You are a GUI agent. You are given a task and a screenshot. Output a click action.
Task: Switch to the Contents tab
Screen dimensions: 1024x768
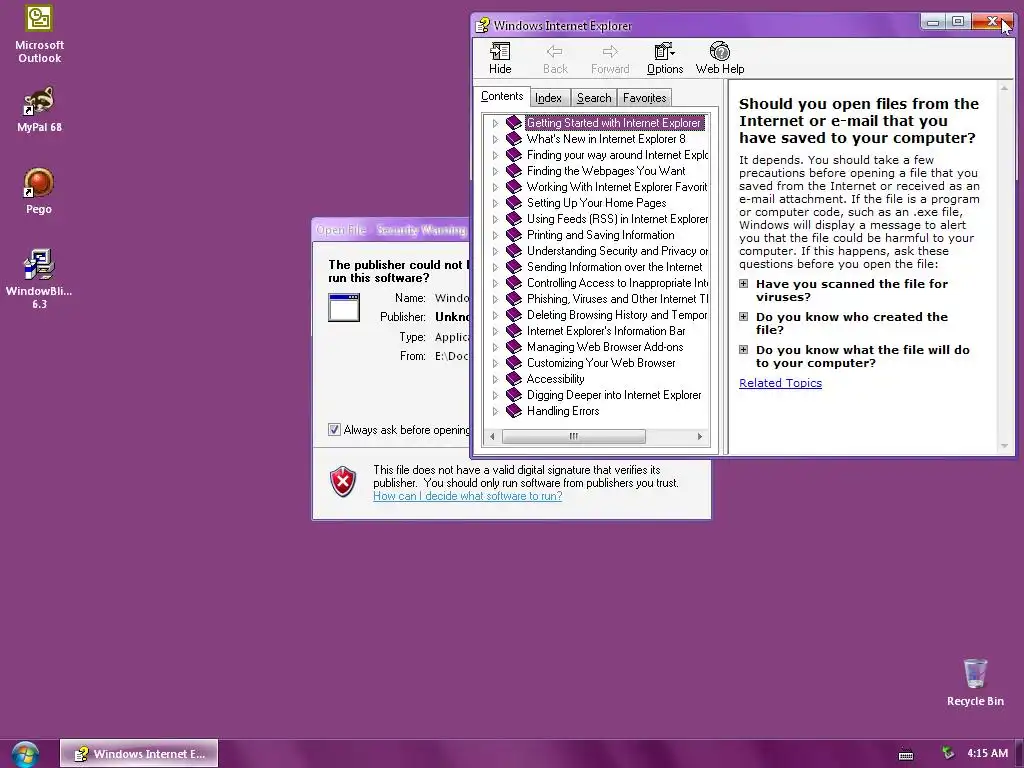(x=502, y=96)
